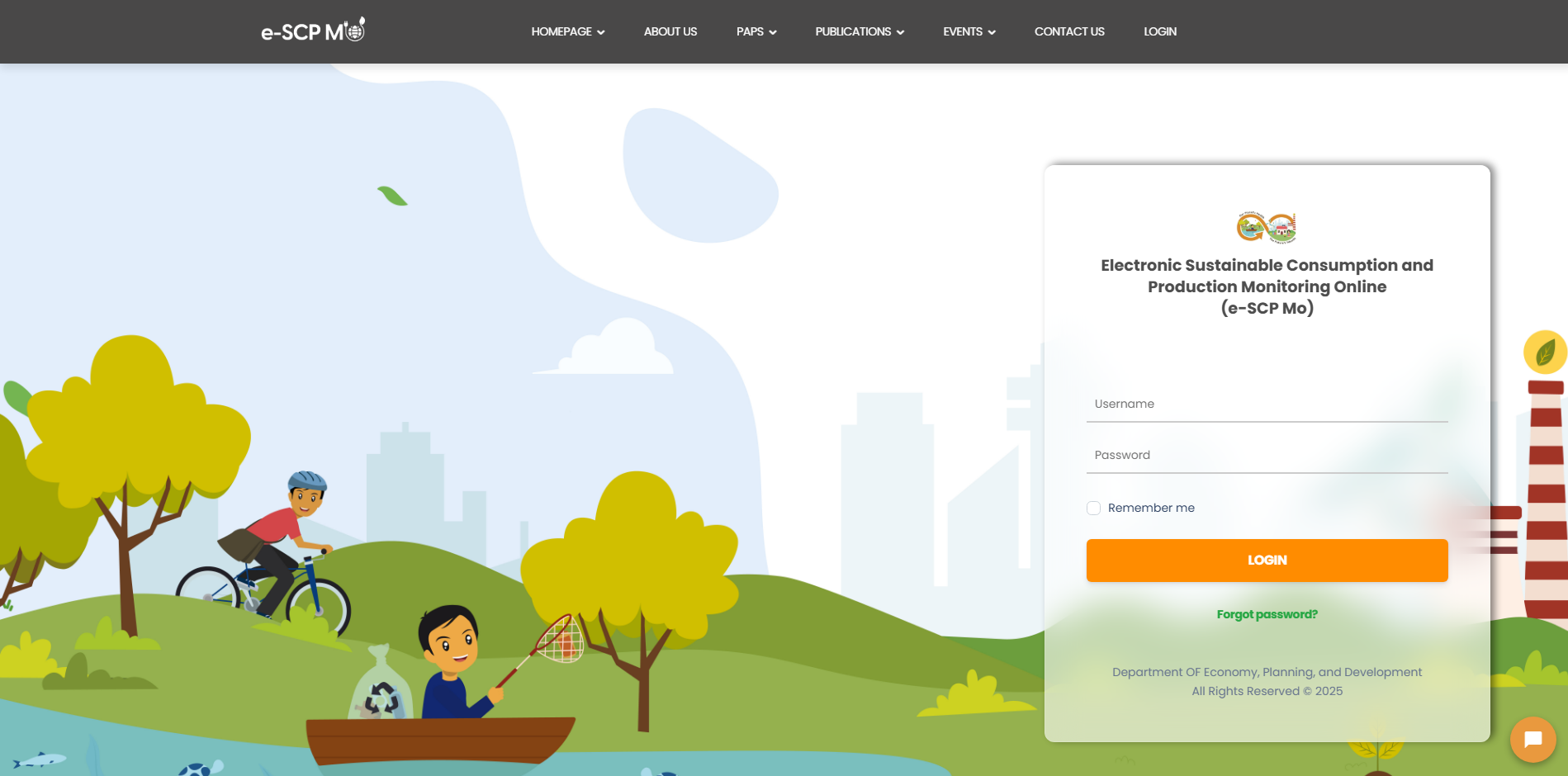Open the Contact Us menu item
The height and width of the screenshot is (776, 1568).
coord(1068,31)
